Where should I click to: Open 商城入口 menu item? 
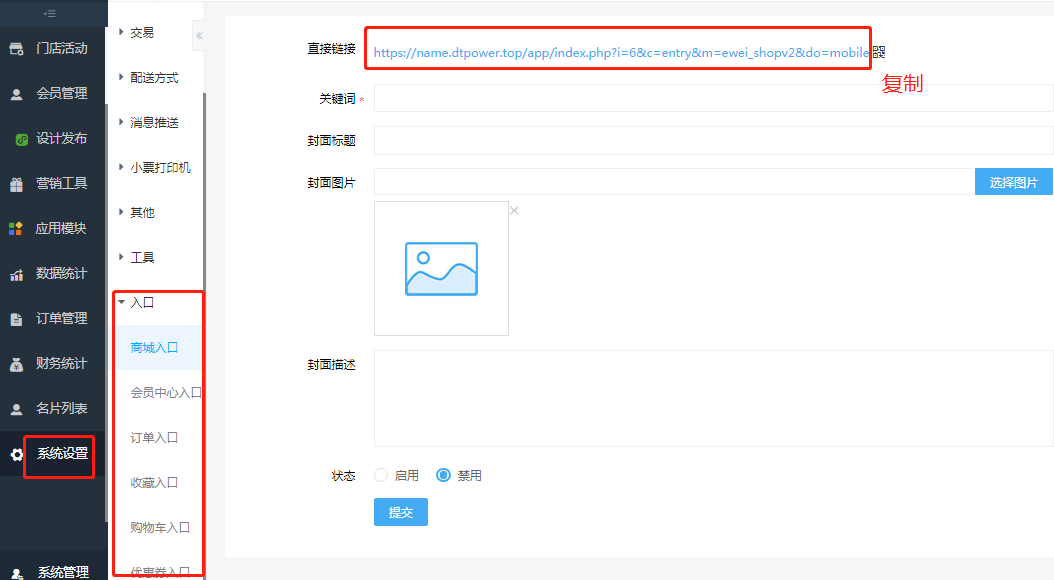coord(155,347)
